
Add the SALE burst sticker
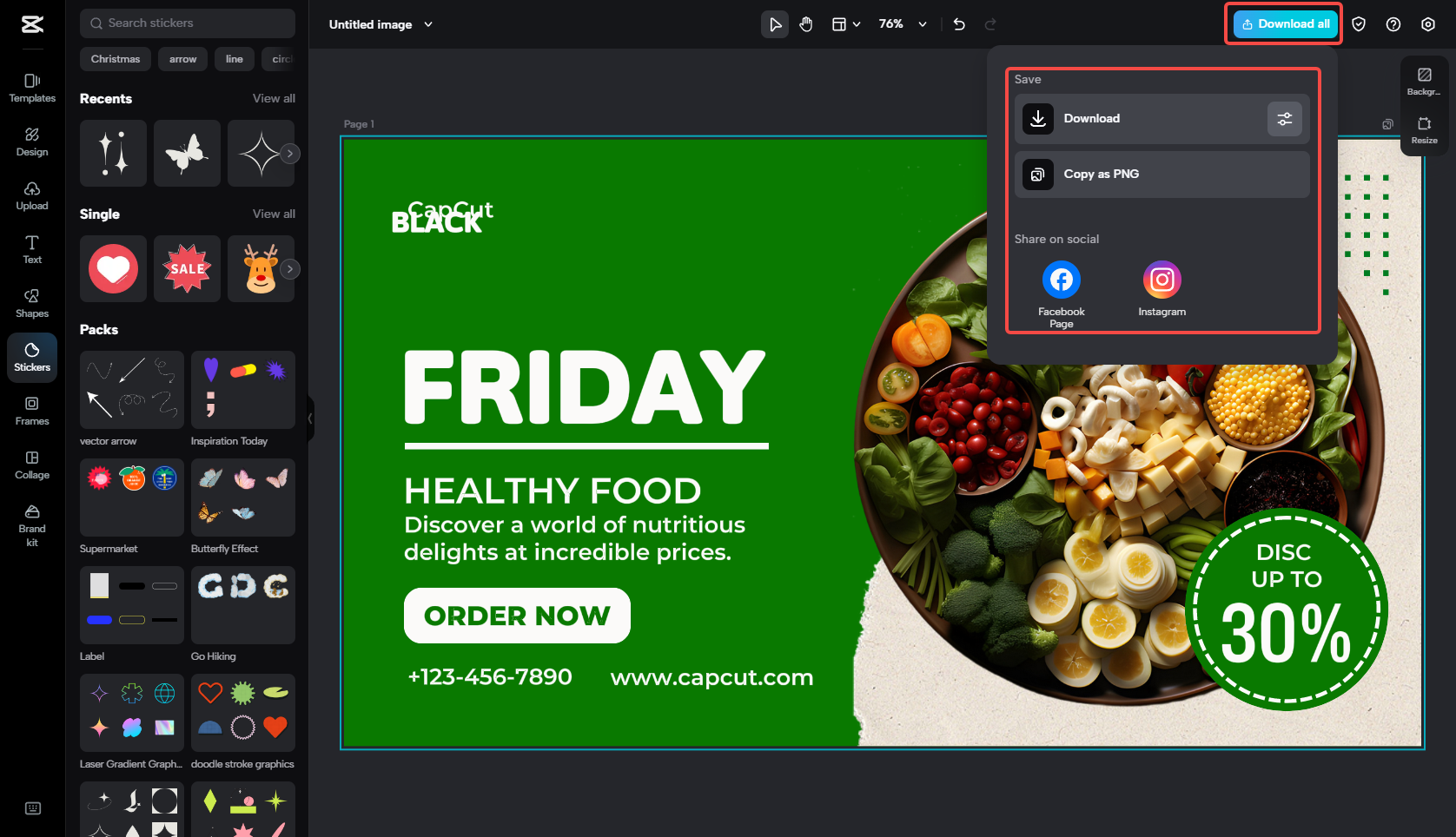click(187, 269)
